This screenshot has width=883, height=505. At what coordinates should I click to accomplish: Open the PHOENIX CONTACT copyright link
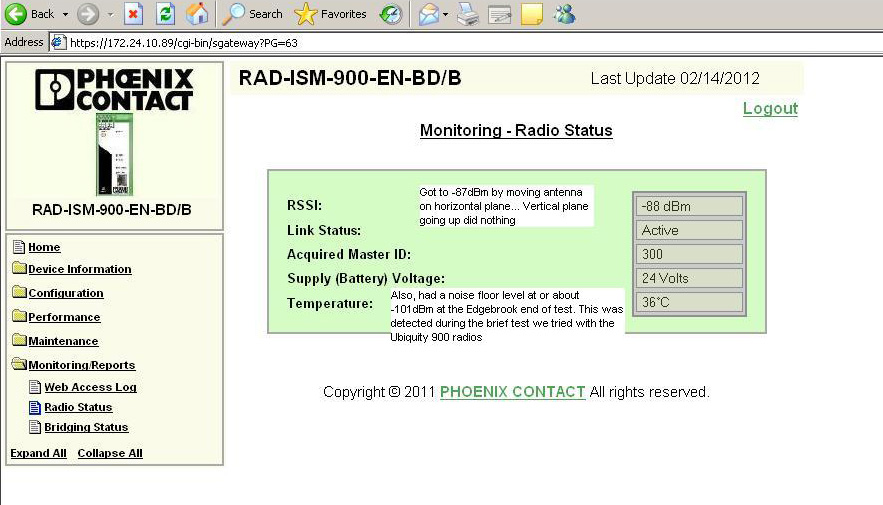tap(512, 392)
